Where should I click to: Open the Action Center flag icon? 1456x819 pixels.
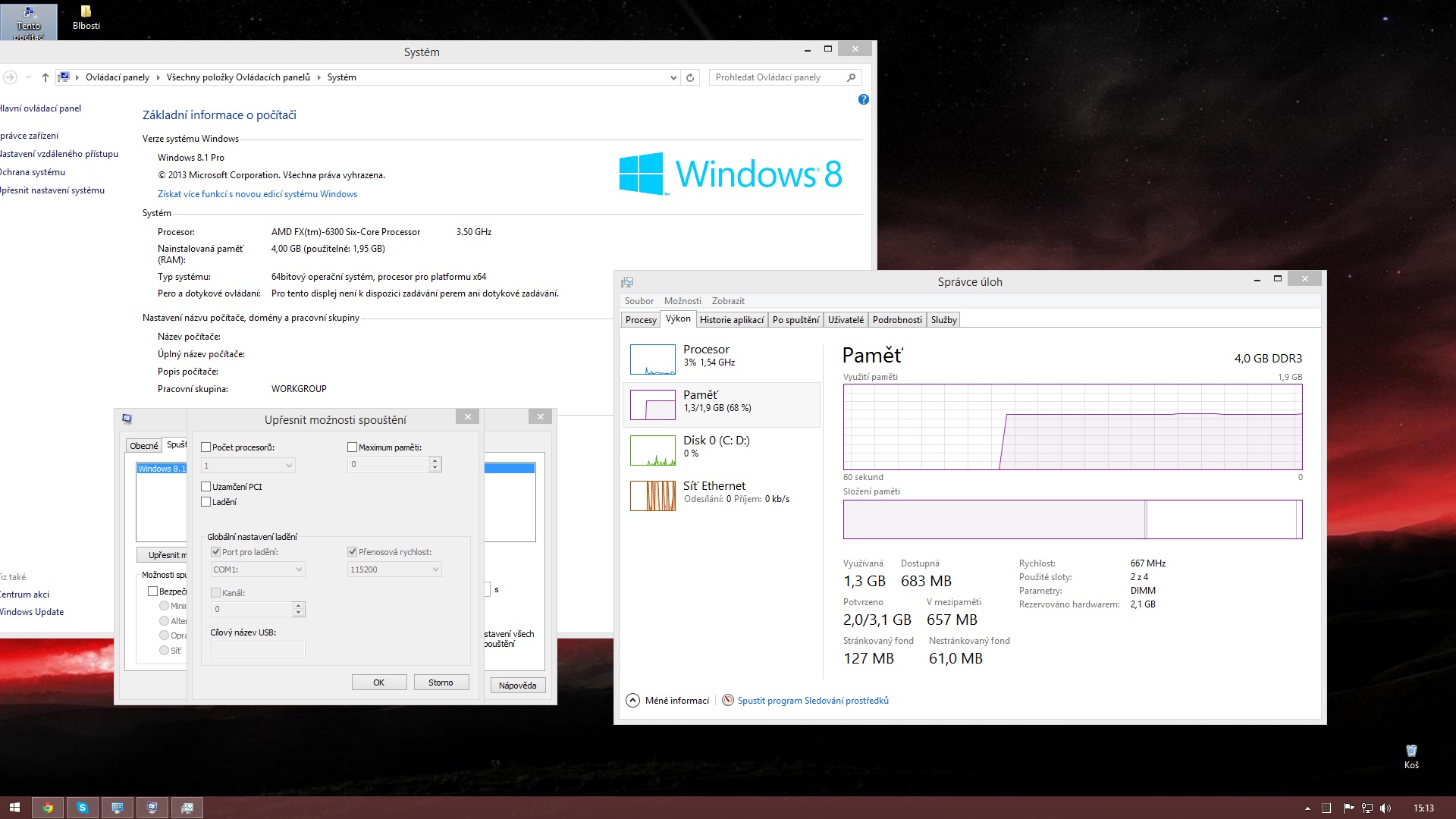[1348, 808]
